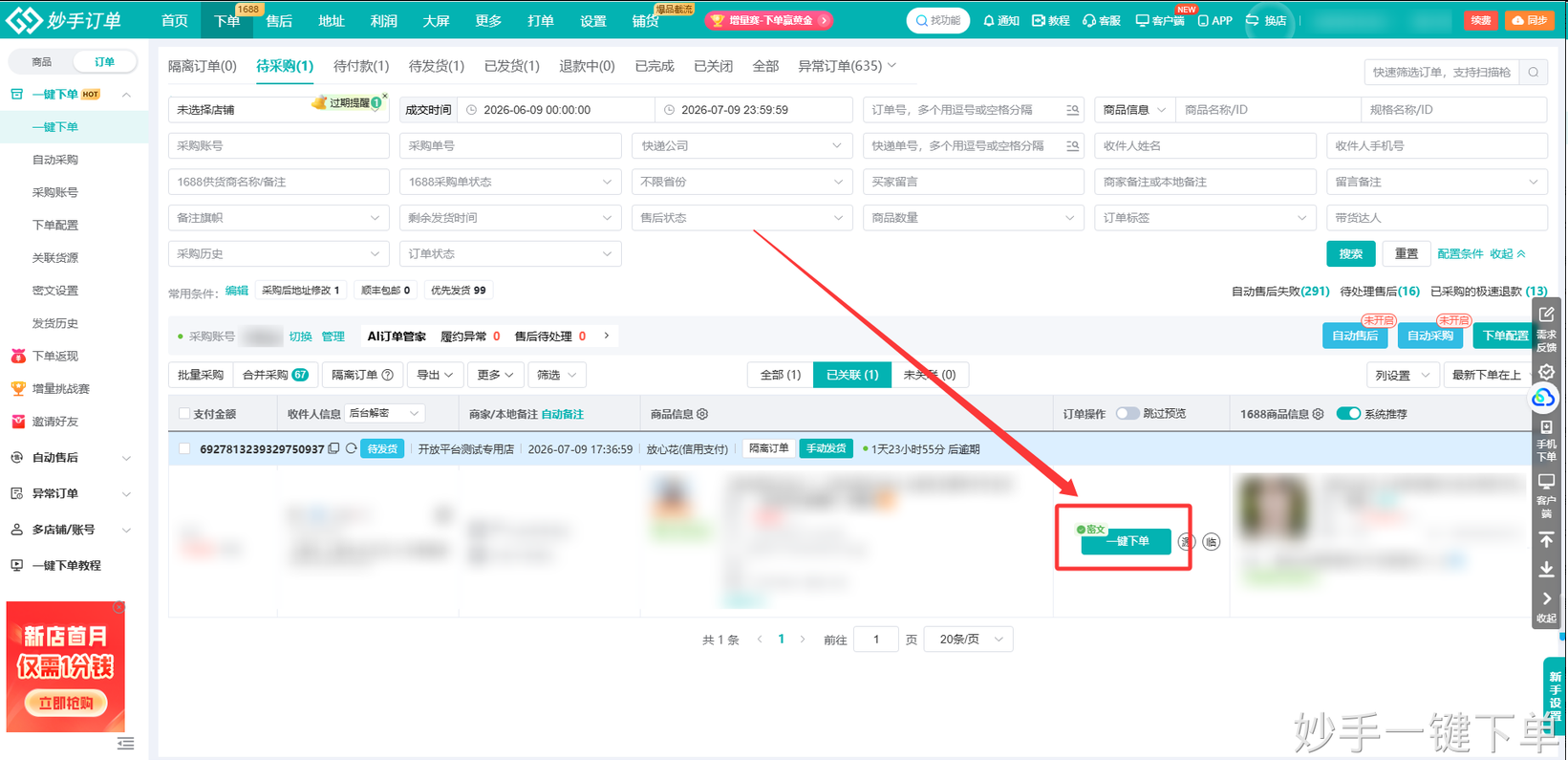Tick the select-all checkbox beside 支付金额
This screenshot has width=1568, height=760.
pyautogui.click(x=184, y=414)
